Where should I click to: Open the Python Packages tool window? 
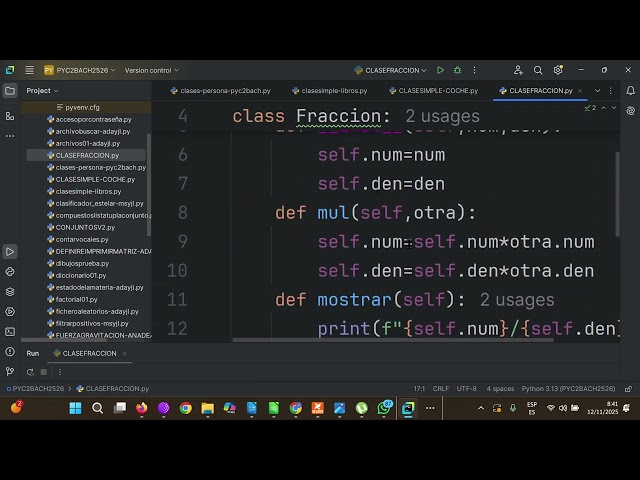(10, 272)
